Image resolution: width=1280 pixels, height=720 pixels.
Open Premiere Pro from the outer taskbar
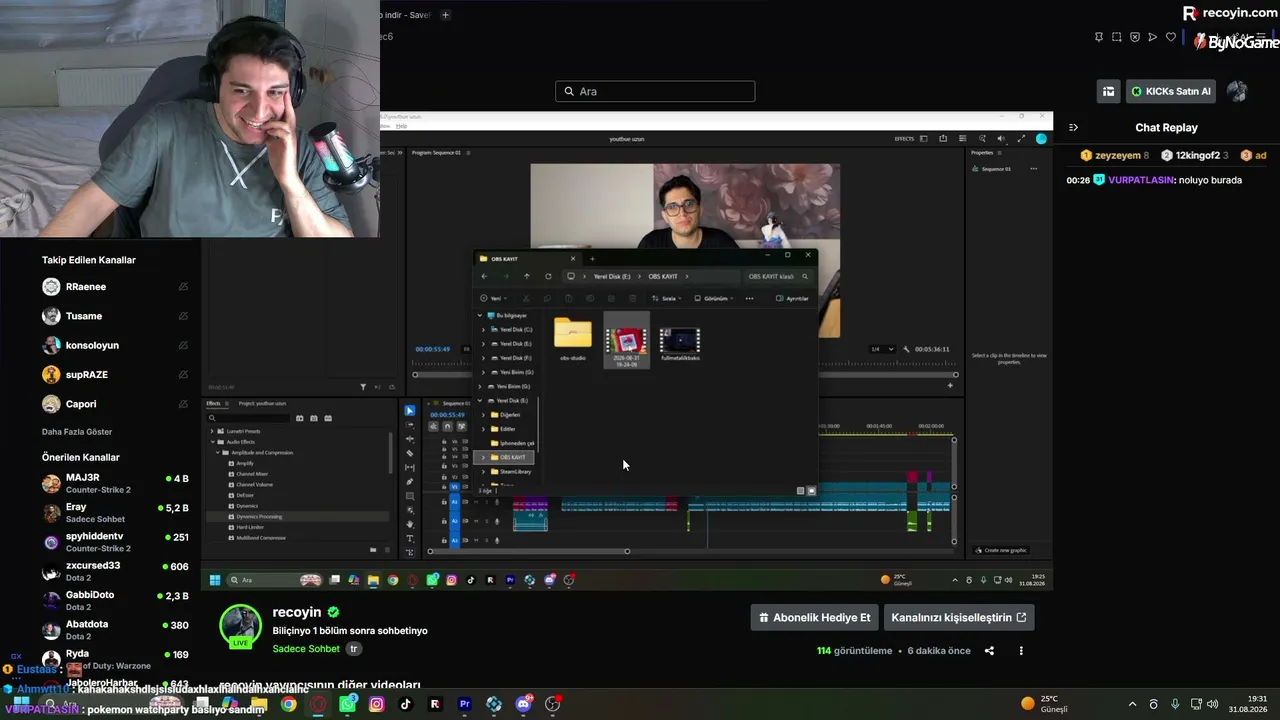pos(464,704)
